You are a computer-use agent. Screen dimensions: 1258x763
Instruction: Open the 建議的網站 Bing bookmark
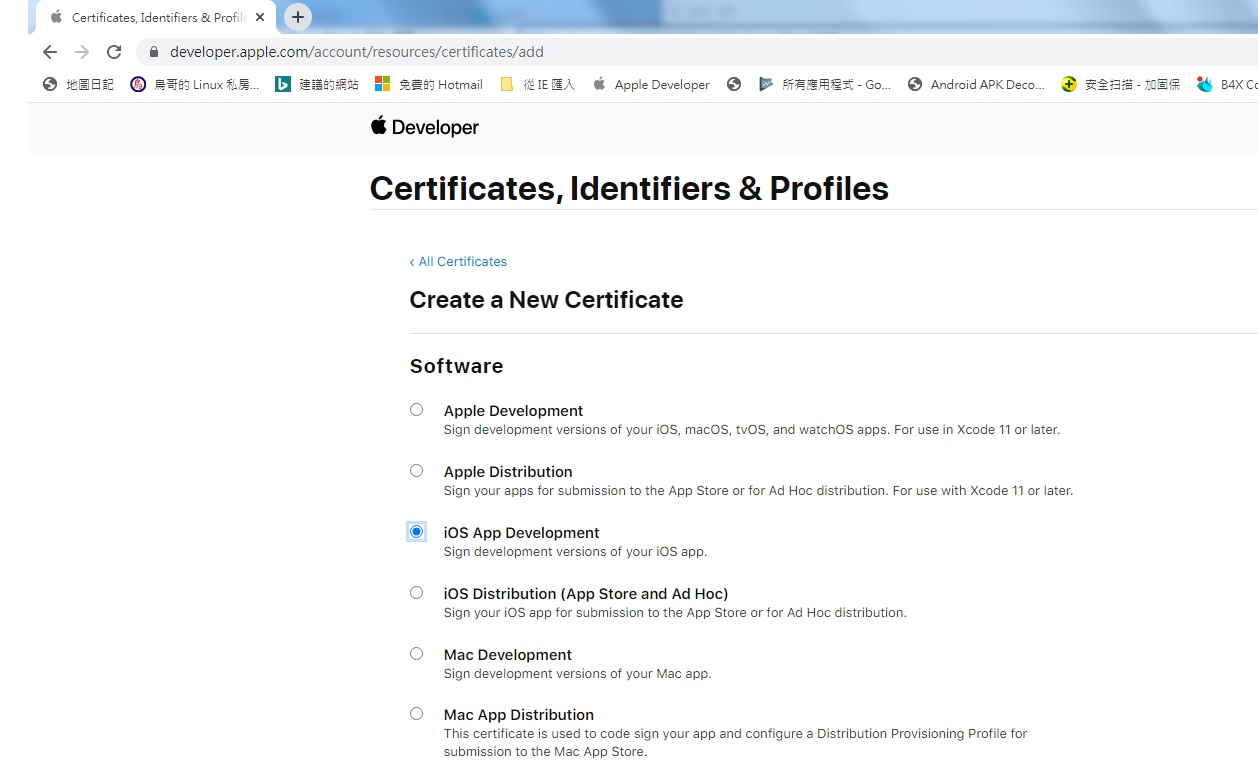point(317,85)
